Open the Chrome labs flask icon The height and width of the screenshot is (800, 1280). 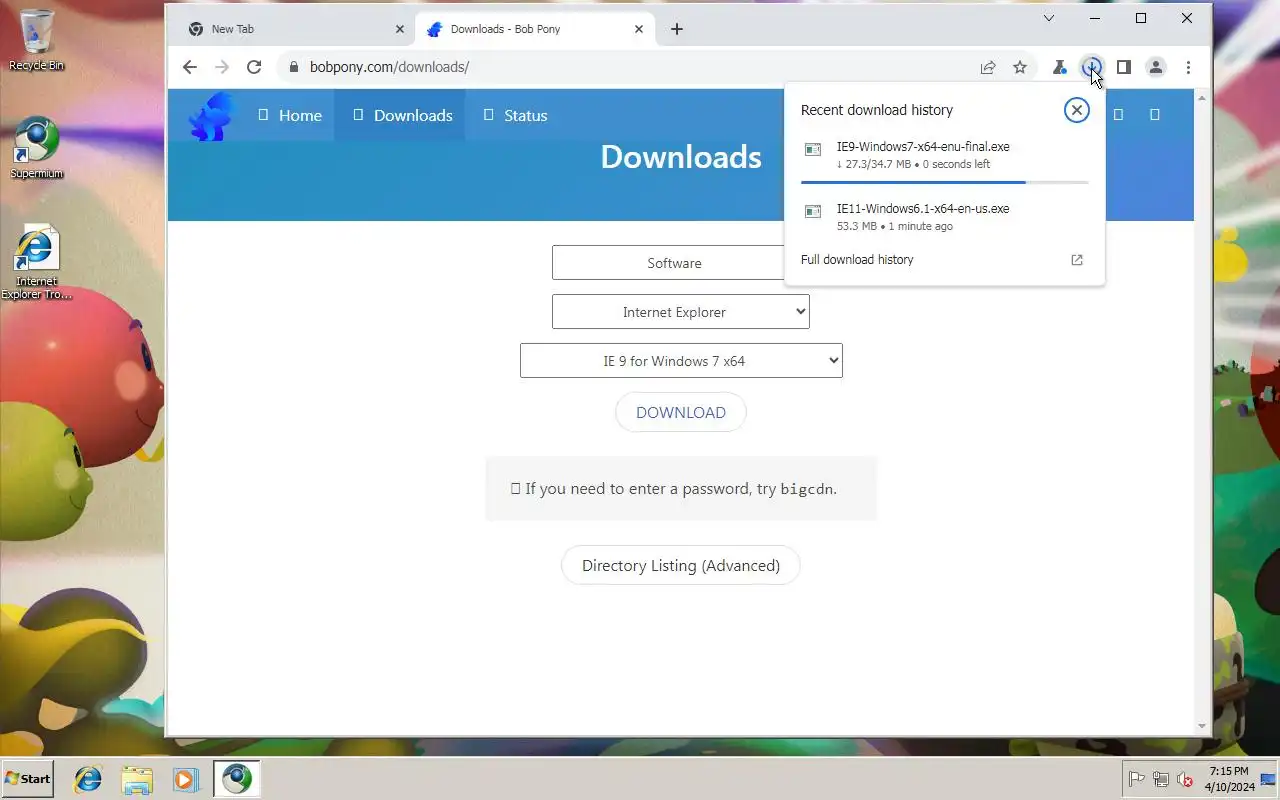pyautogui.click(x=1059, y=67)
